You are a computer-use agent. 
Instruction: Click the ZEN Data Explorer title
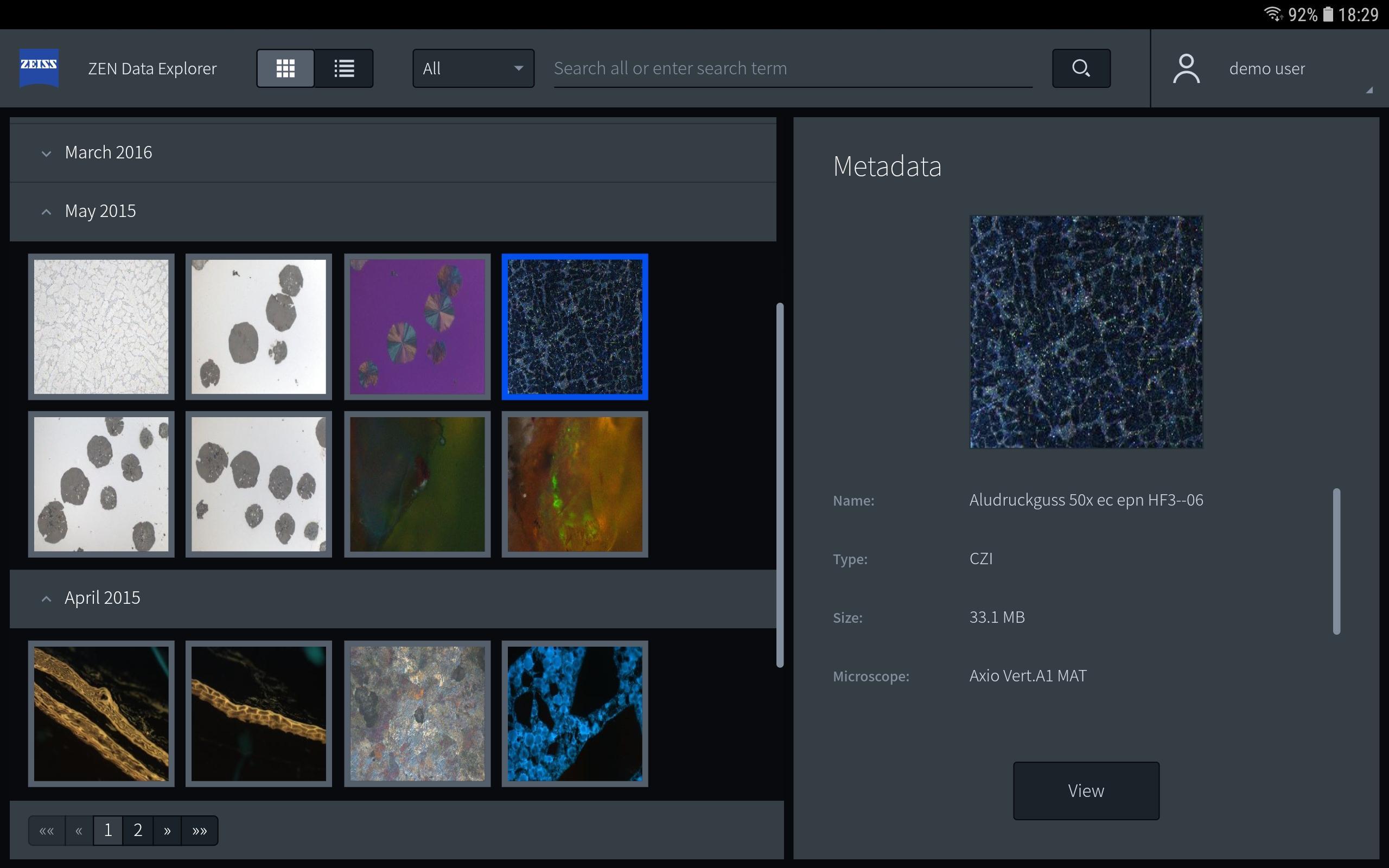tap(152, 68)
